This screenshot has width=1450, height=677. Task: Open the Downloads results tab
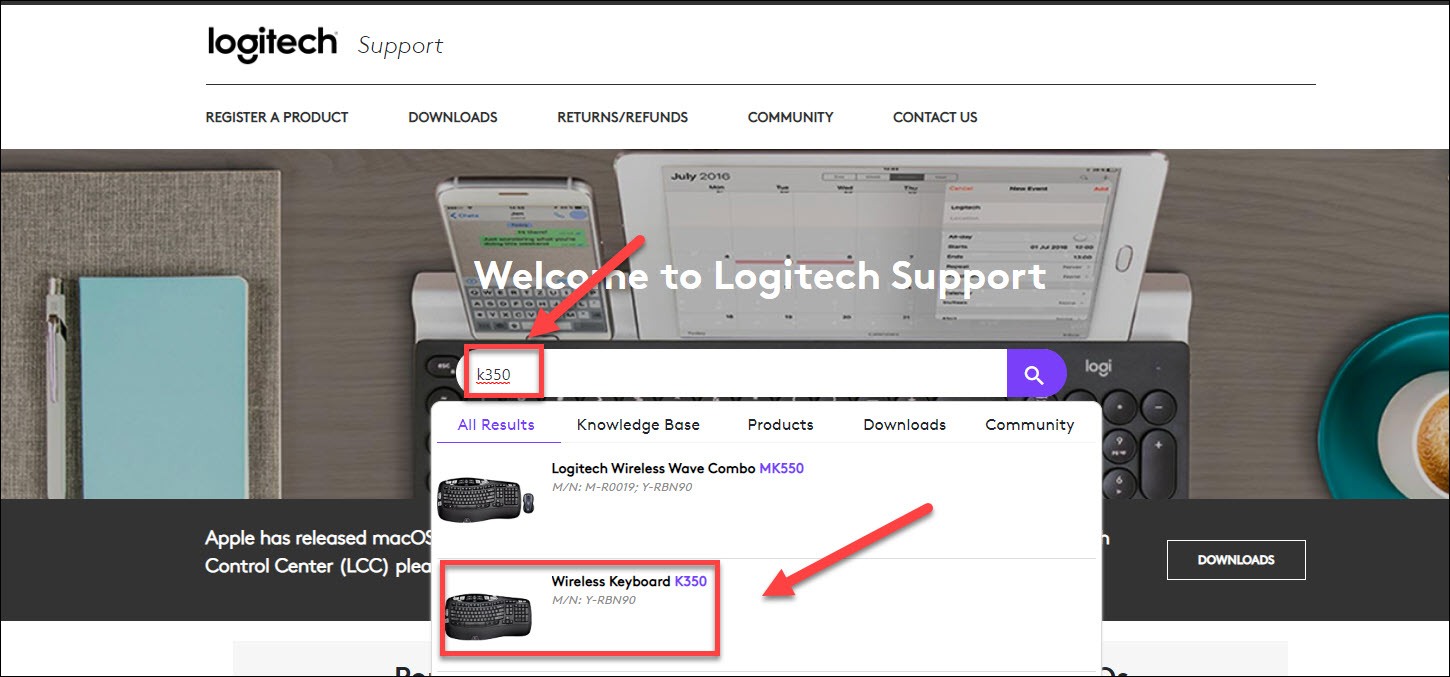[903, 424]
